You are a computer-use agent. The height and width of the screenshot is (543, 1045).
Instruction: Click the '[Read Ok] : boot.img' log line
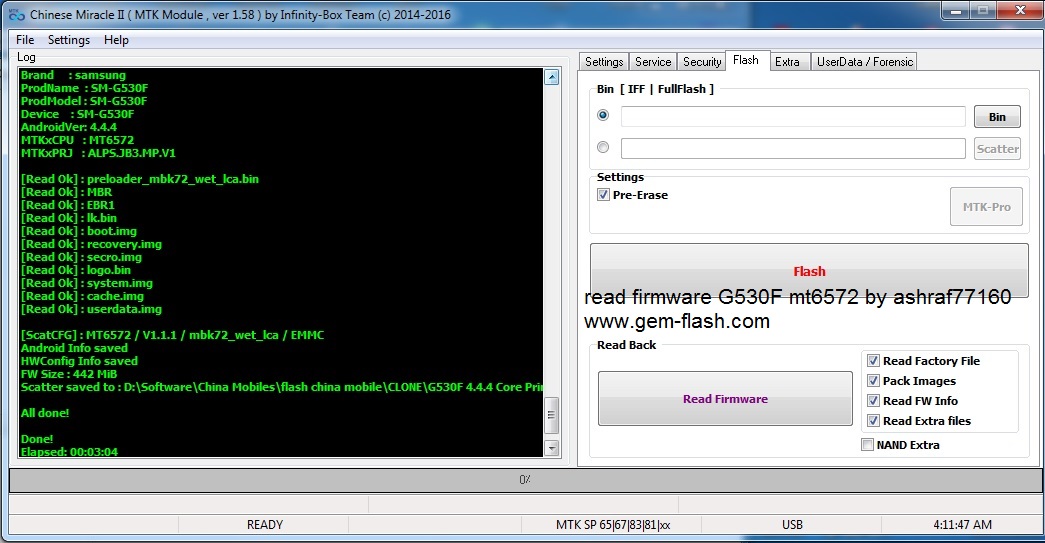tap(79, 231)
